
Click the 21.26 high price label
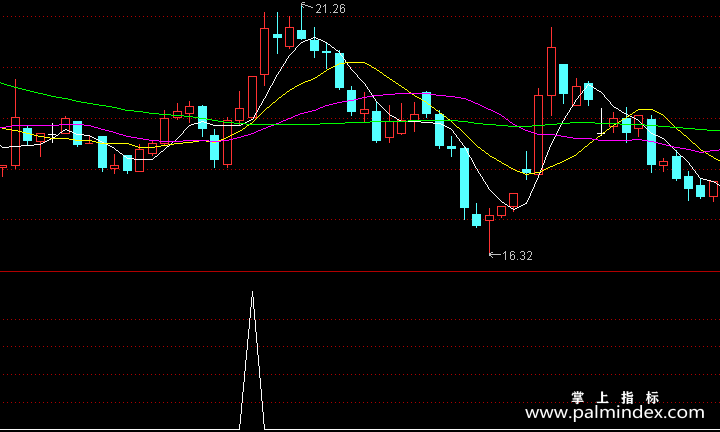coord(330,9)
